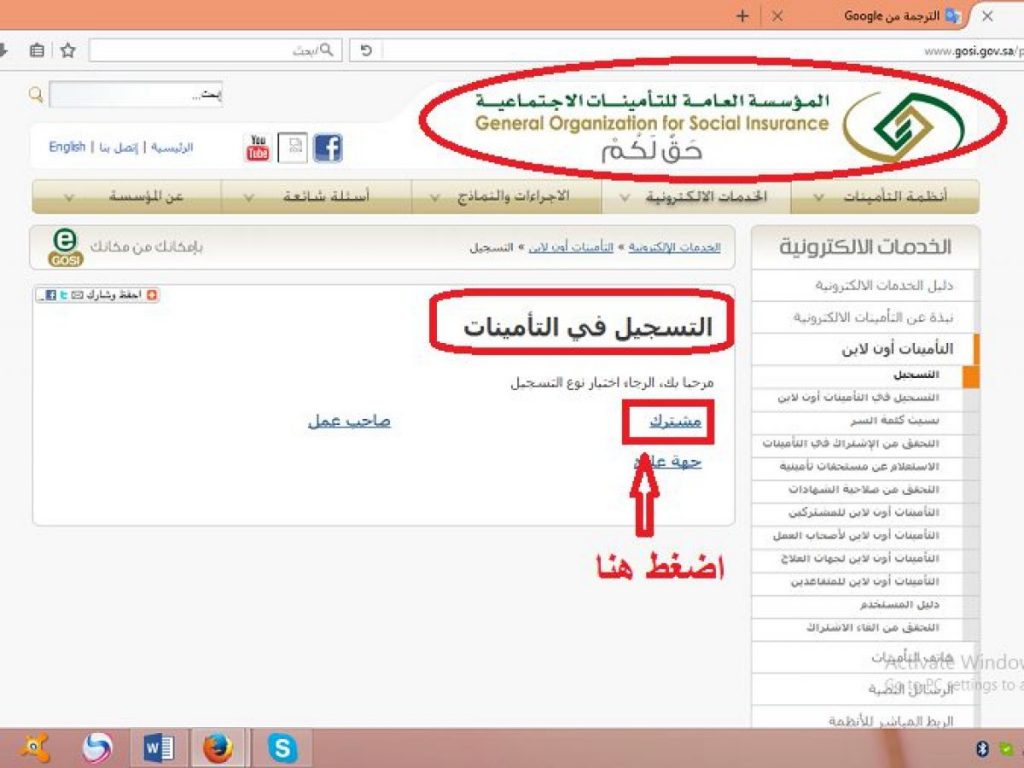Open Microsoft Word from the taskbar
This screenshot has height=768, width=1024.
[x=158, y=748]
